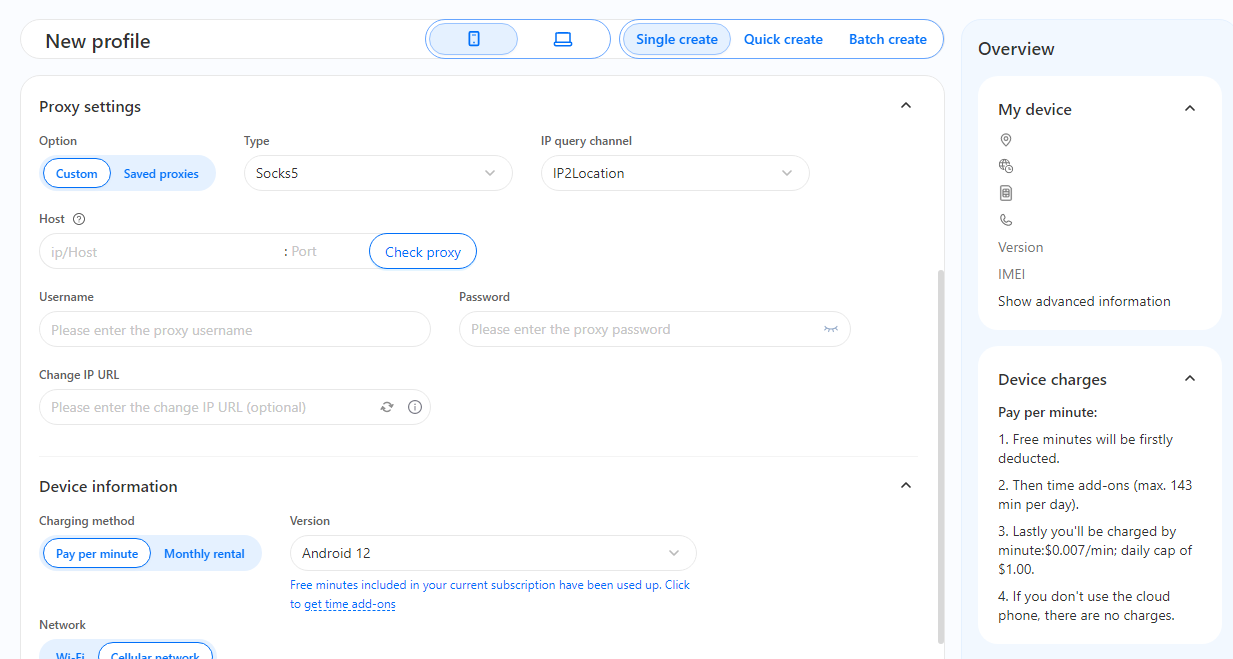The height and width of the screenshot is (659, 1233).
Task: Click Show advanced information
Action: [x=1084, y=301]
